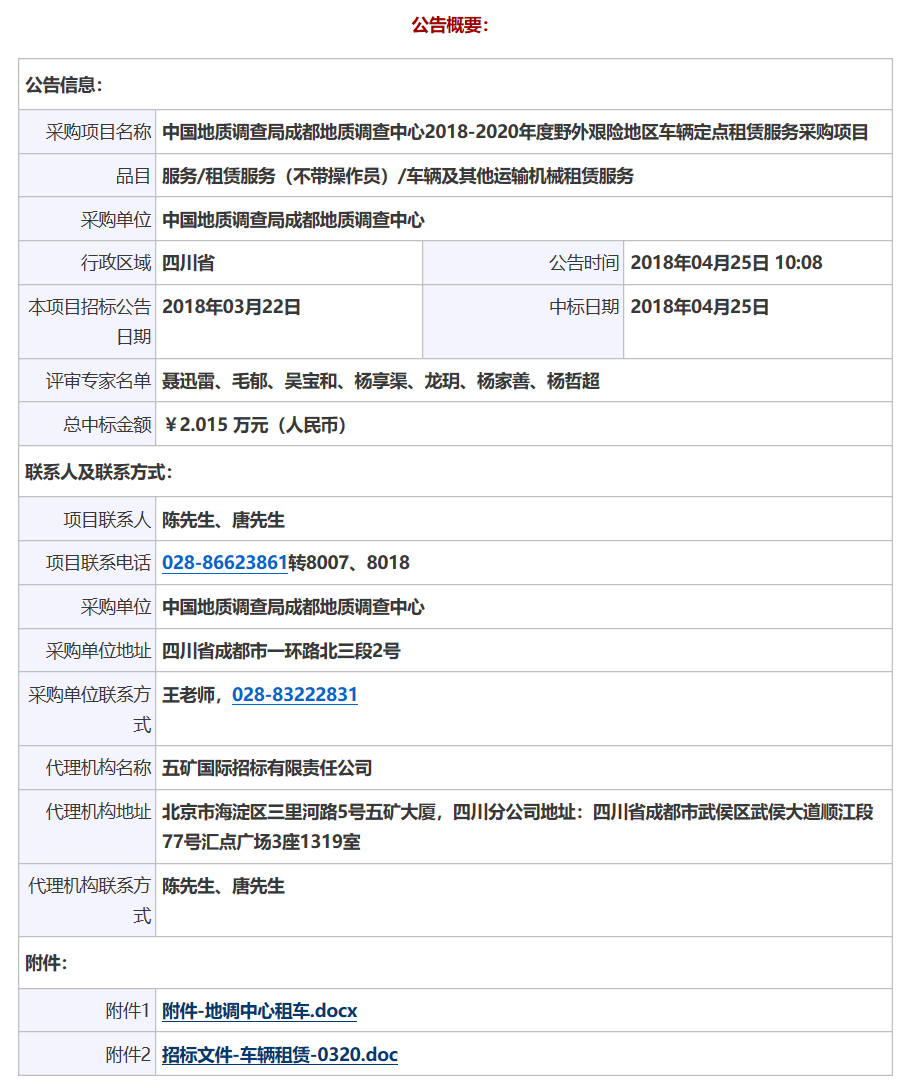Open phone link 028-83222831
Viewport: 917px width, 1089px height.
(x=295, y=695)
